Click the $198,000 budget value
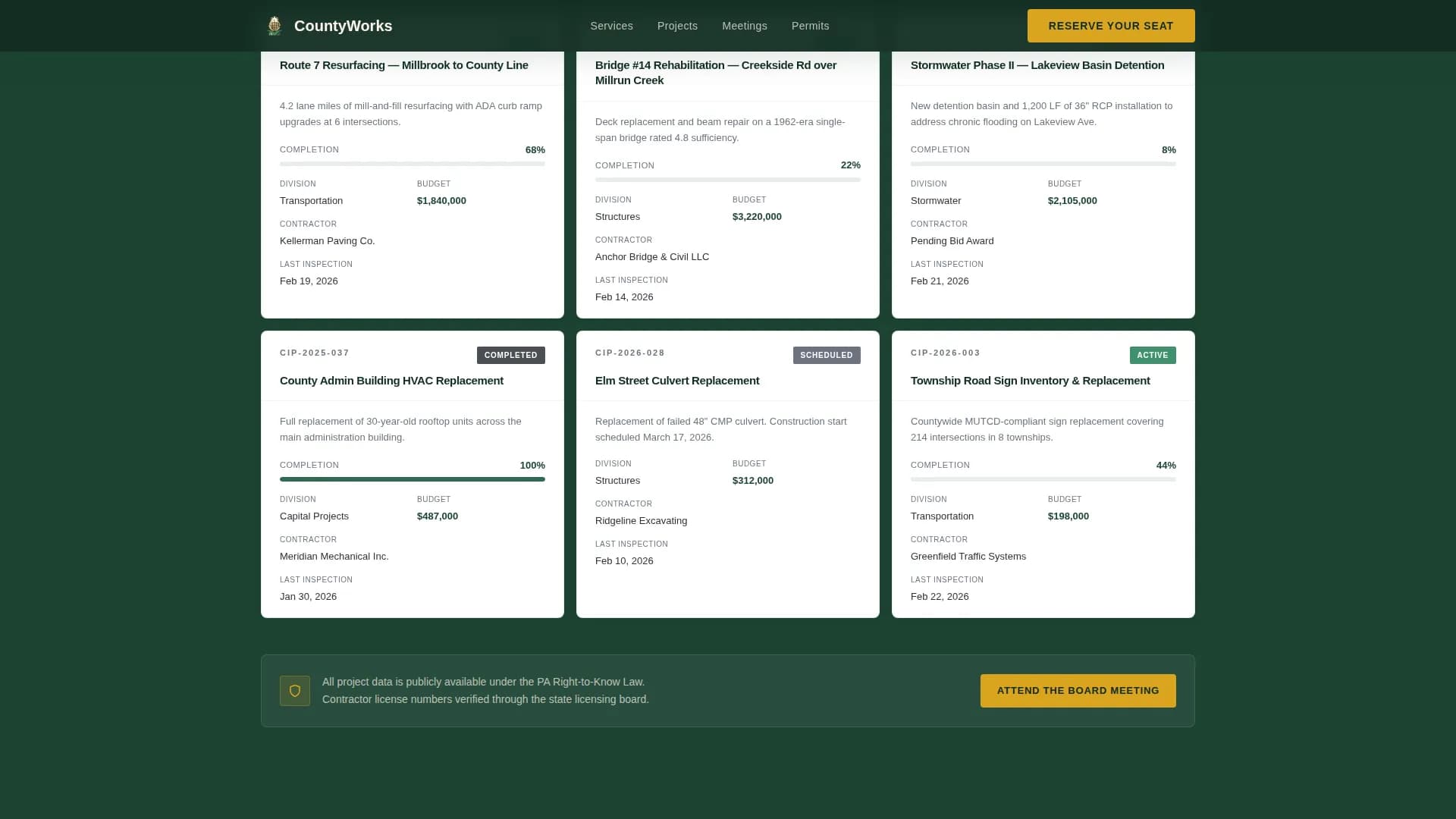This screenshot has height=819, width=1456. point(1068,516)
